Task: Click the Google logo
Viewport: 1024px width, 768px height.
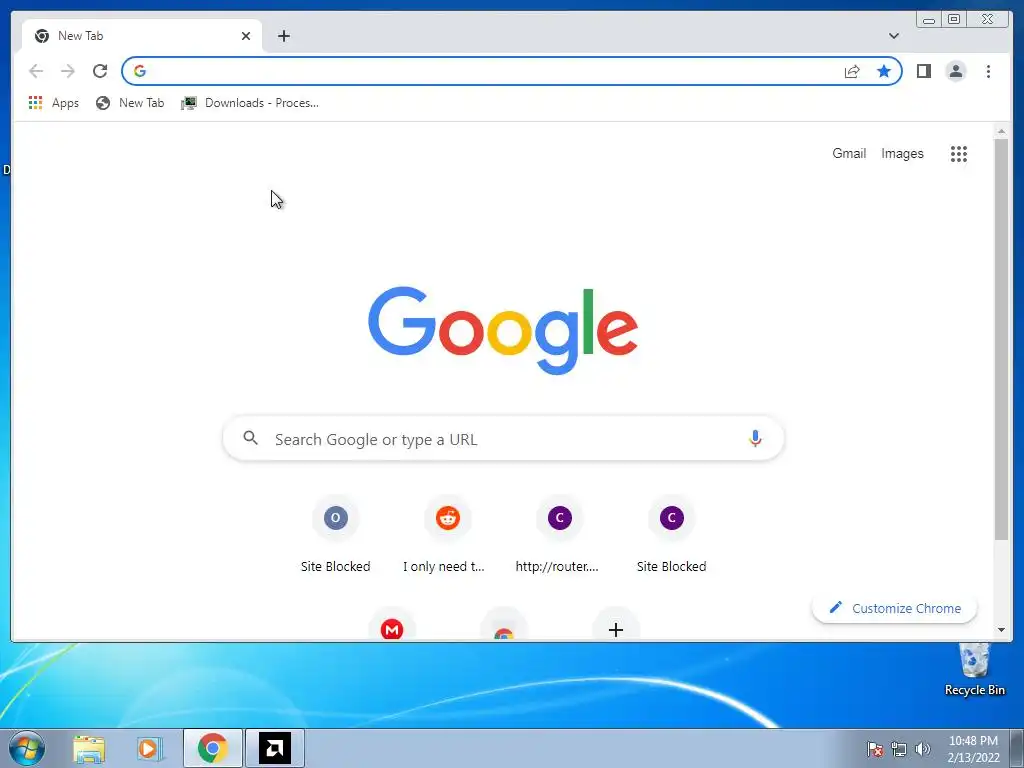Action: tap(503, 330)
